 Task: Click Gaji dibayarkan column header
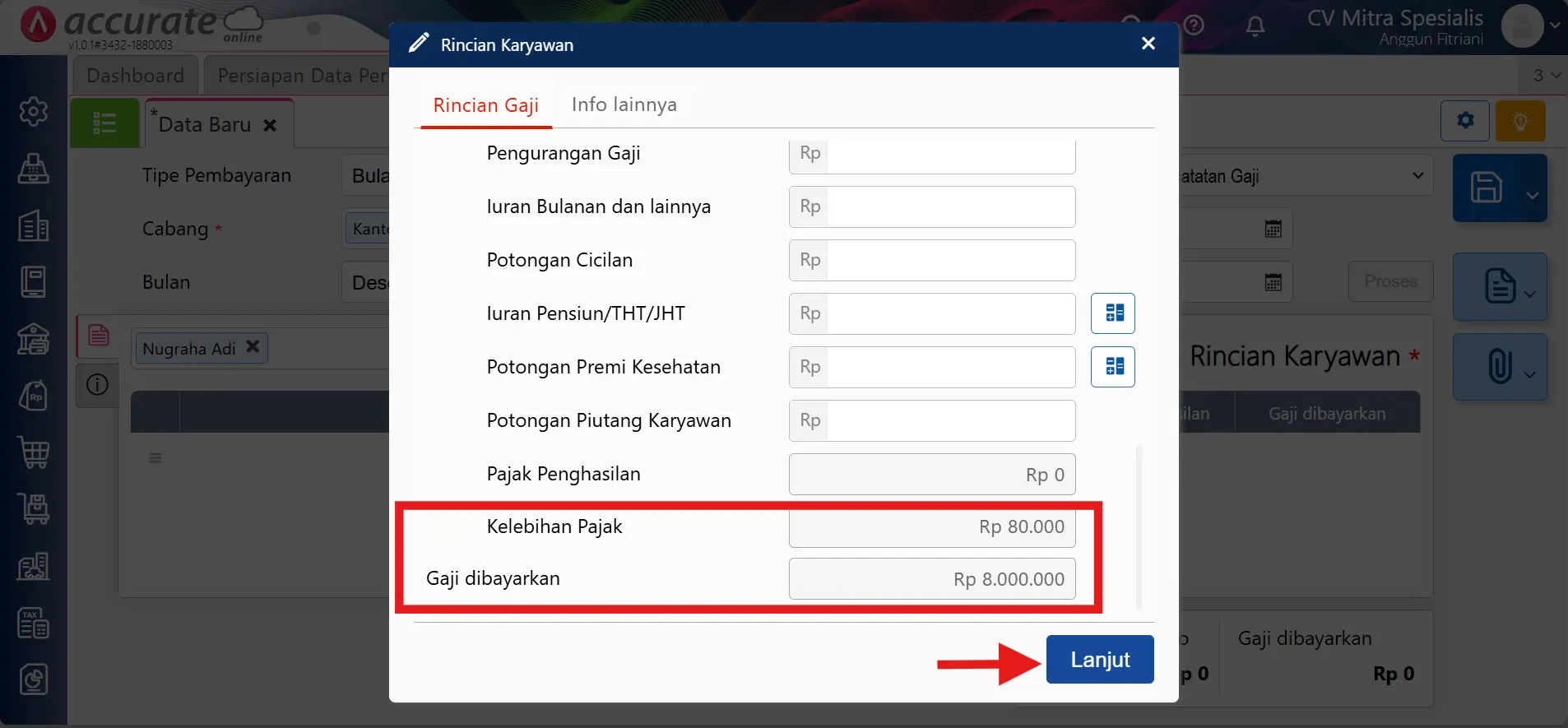(x=1327, y=414)
